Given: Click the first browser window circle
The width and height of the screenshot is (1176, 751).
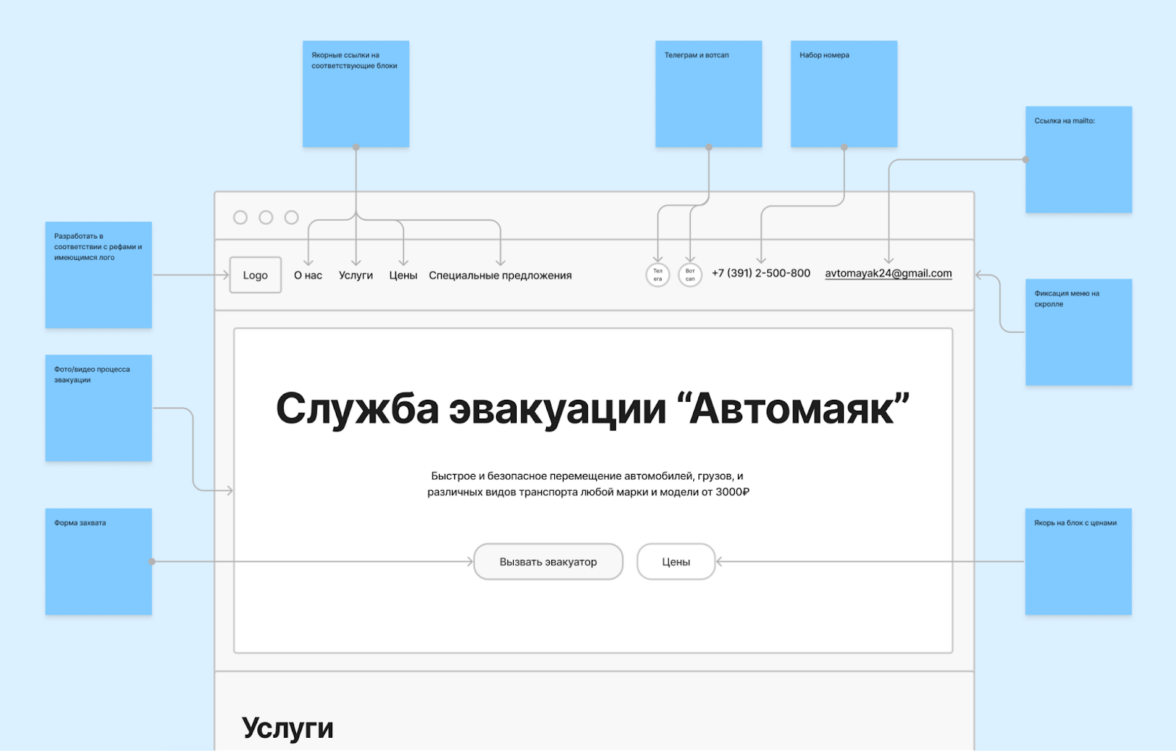Looking at the screenshot, I should tap(240, 217).
